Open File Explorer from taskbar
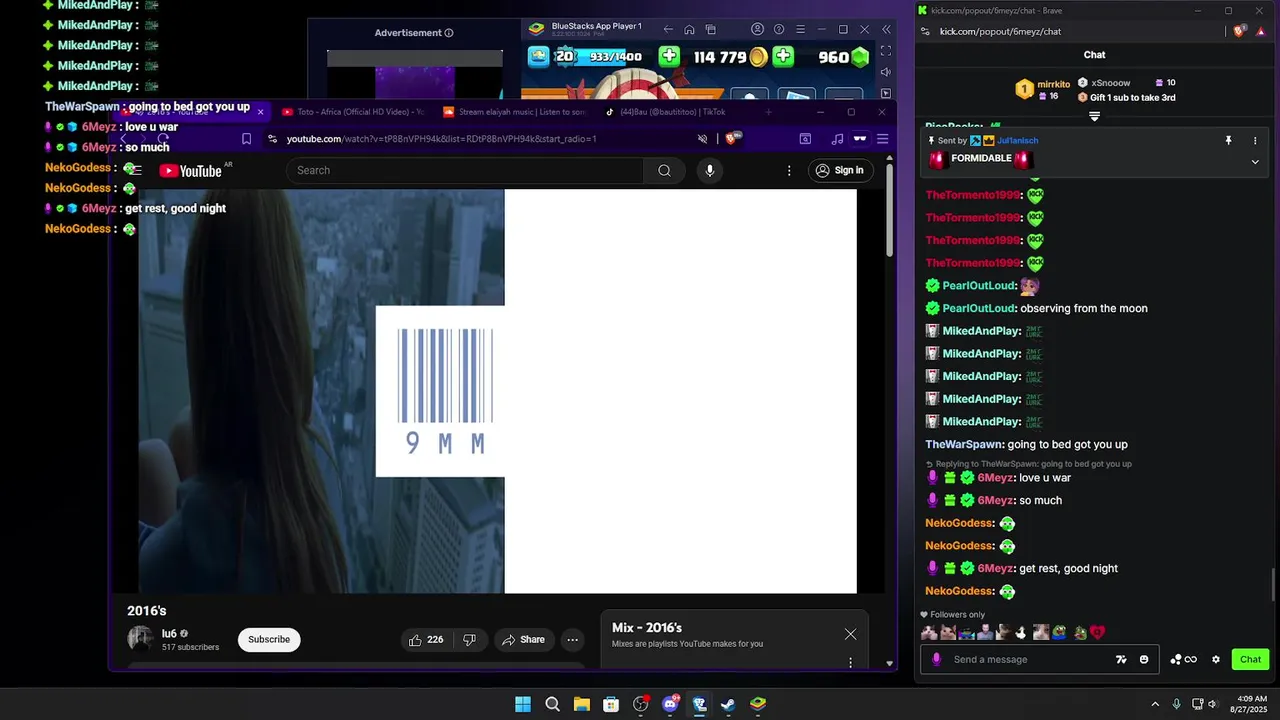Image resolution: width=1280 pixels, height=720 pixels. pos(581,704)
